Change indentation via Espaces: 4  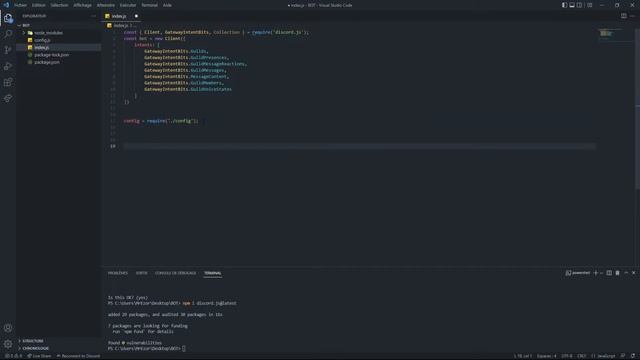click(x=547, y=356)
